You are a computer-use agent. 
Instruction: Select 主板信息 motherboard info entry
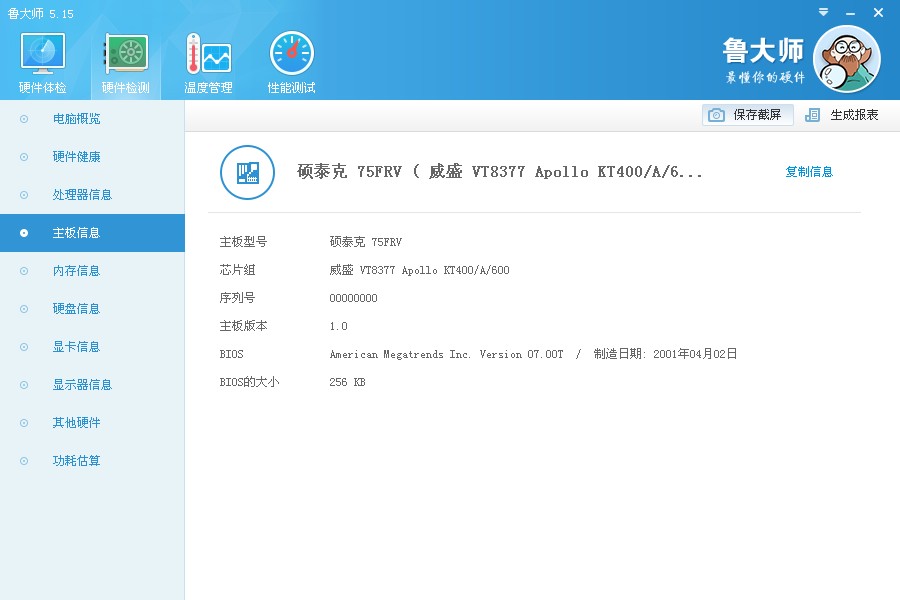pos(92,233)
